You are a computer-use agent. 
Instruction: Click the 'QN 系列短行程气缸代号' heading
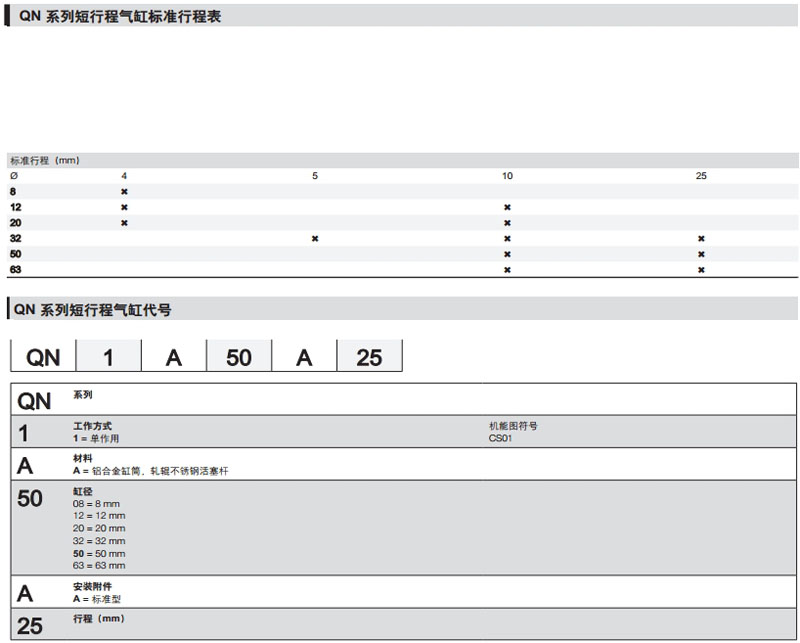point(93,310)
